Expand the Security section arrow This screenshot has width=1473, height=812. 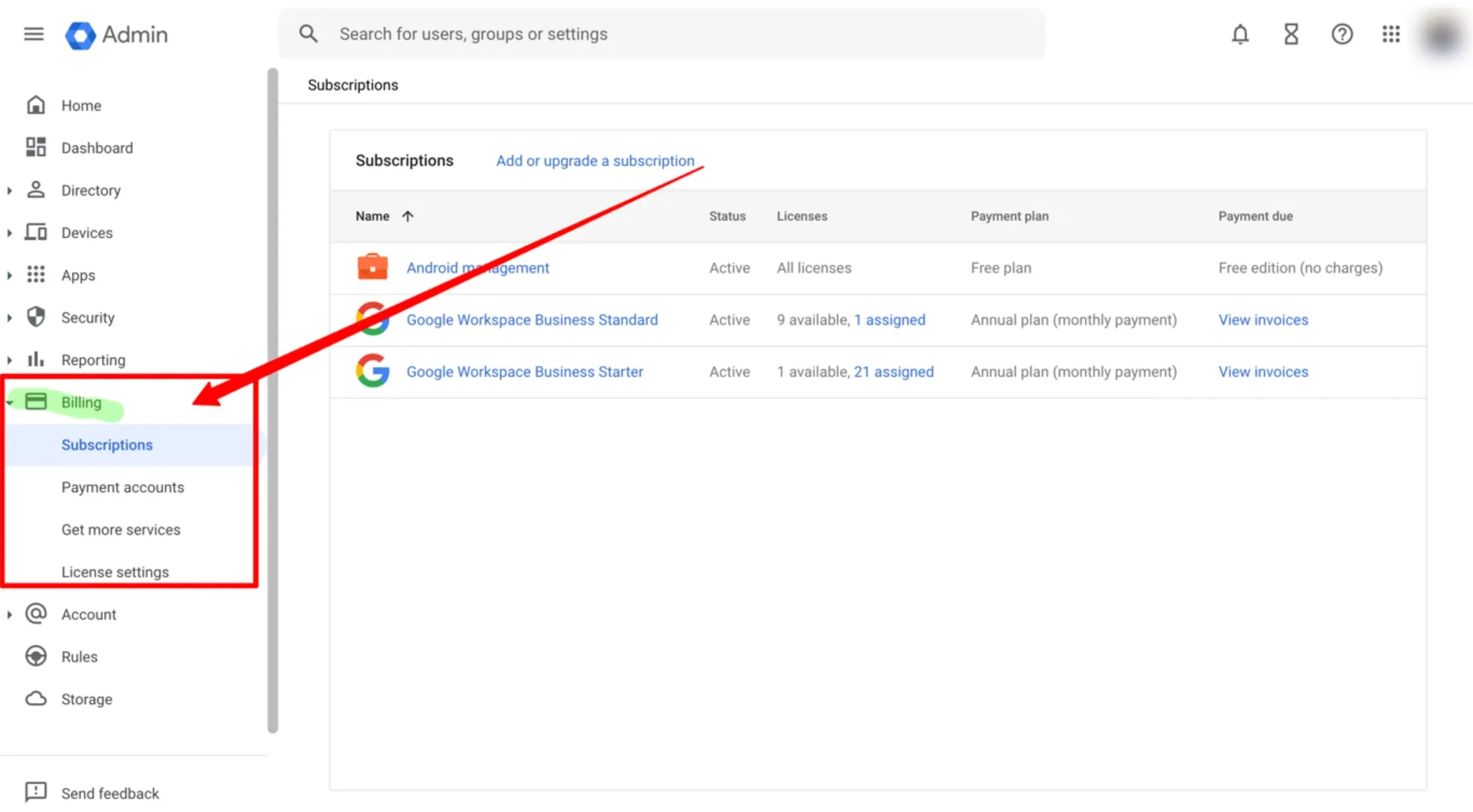point(9,317)
